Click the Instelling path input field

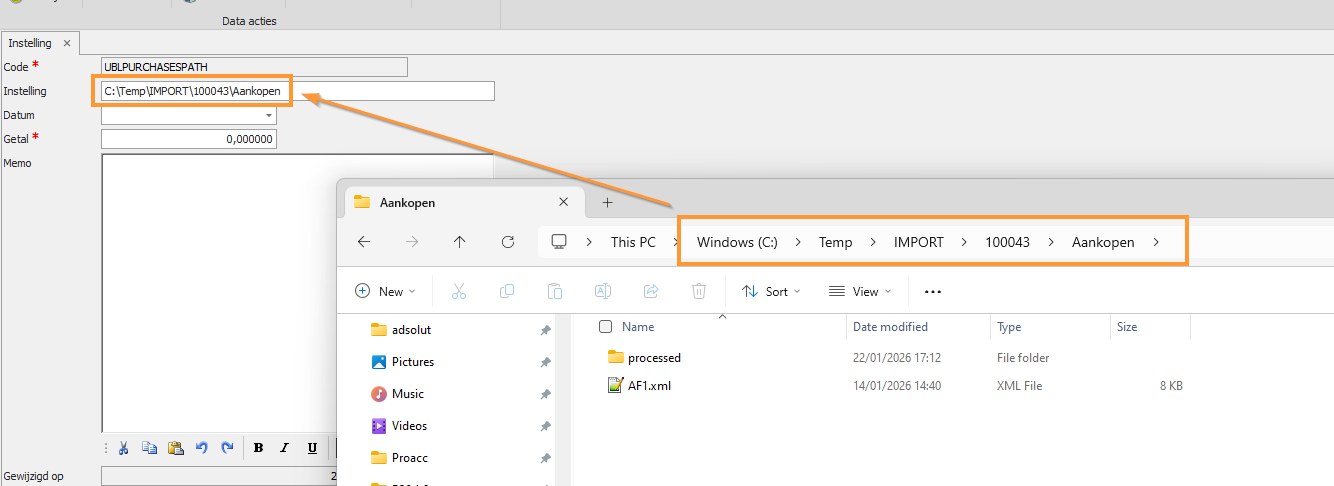(x=390, y=91)
